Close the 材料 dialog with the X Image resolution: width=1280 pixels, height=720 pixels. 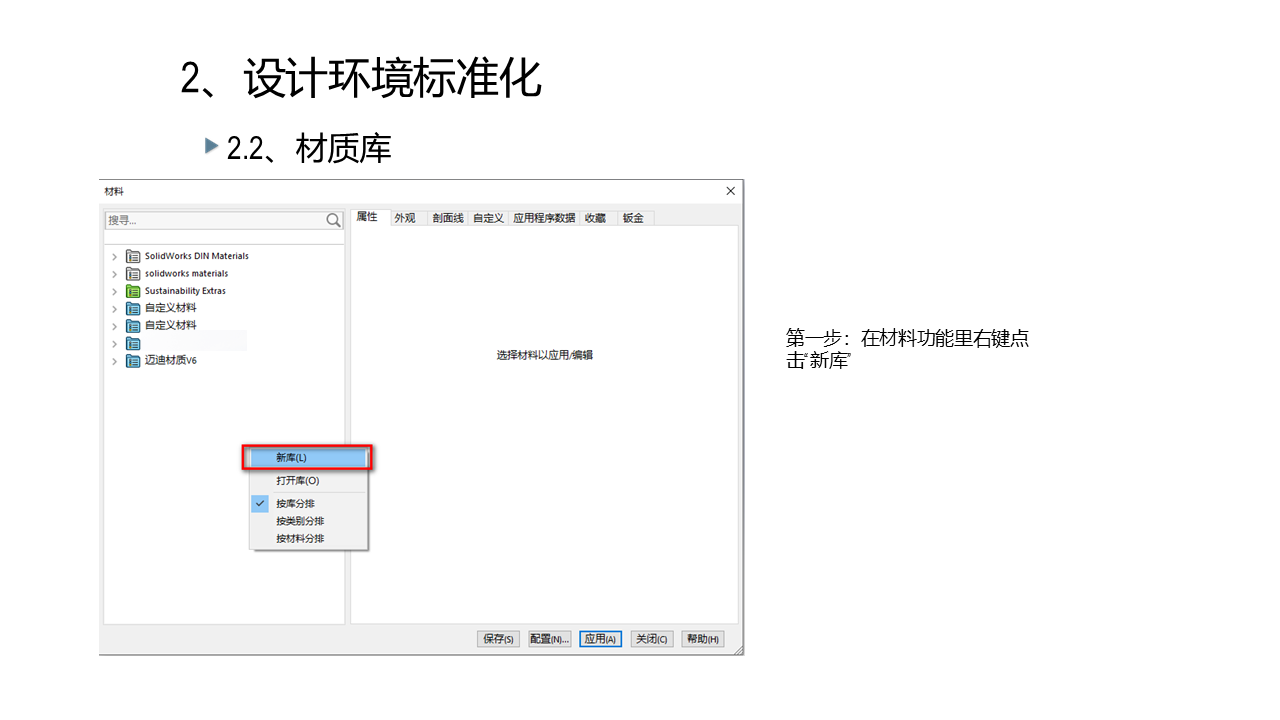pyautogui.click(x=731, y=191)
